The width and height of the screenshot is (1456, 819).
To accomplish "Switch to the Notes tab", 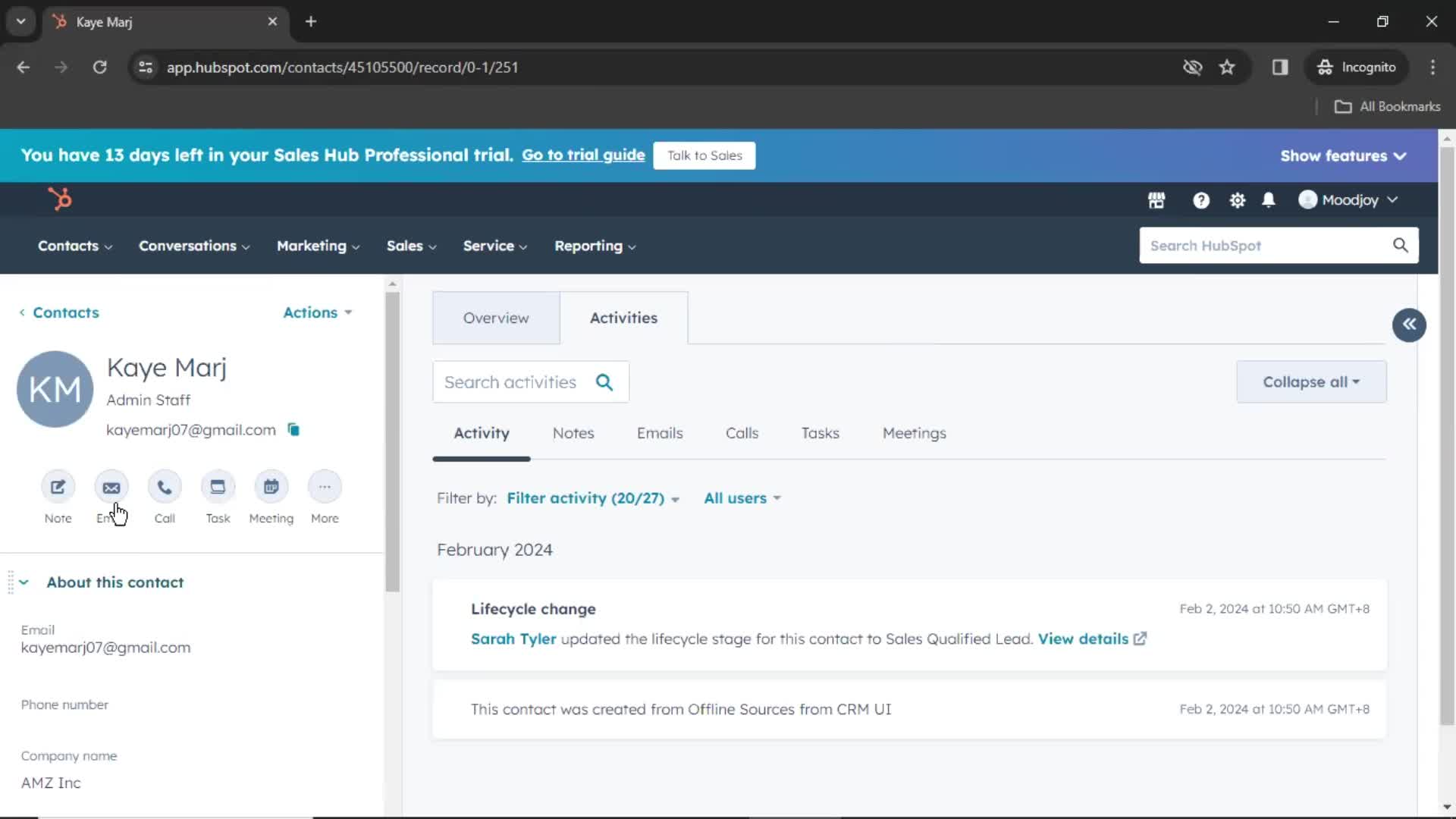I will (573, 433).
